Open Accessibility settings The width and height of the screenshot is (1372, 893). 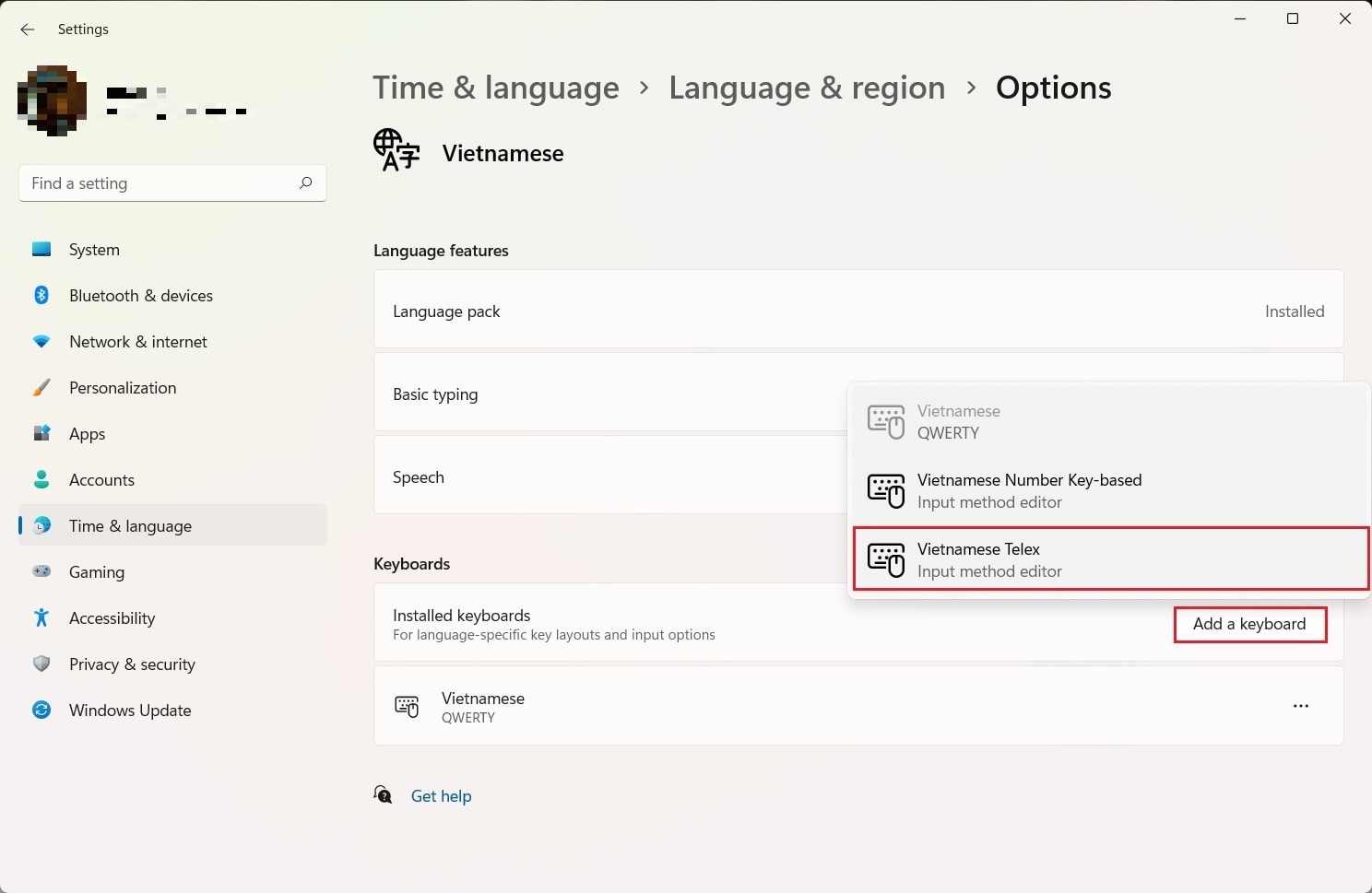[x=172, y=617]
